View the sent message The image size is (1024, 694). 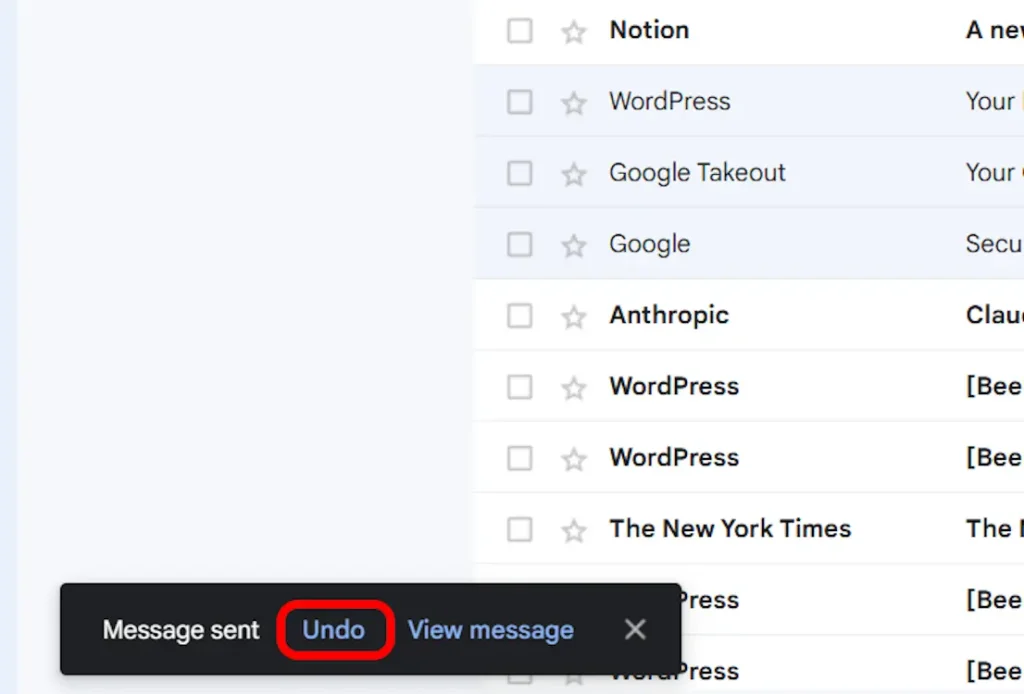coord(490,629)
